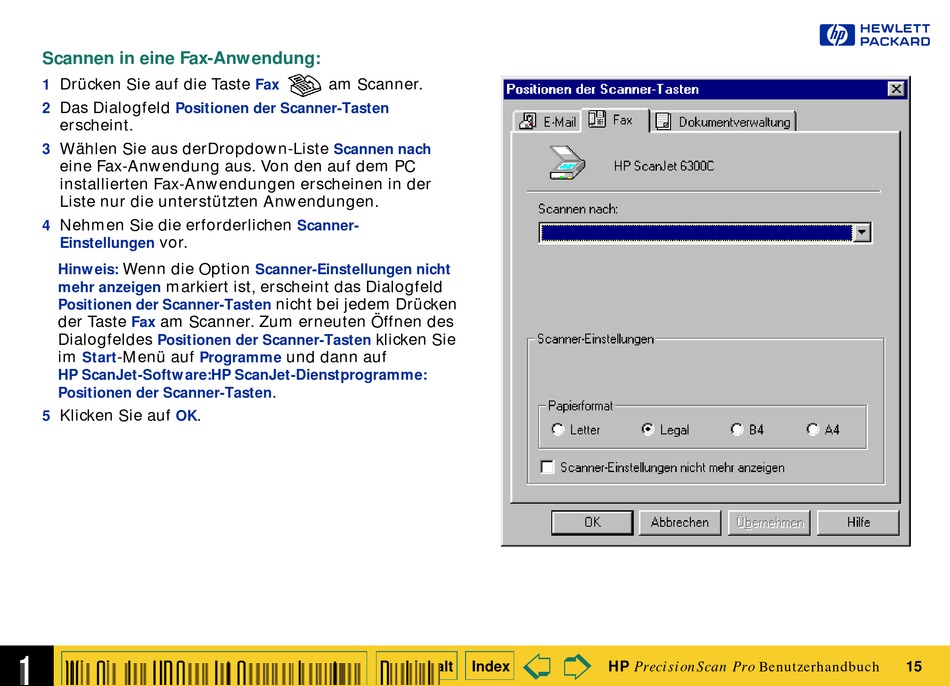Image resolution: width=950 pixels, height=686 pixels.
Task: Confirm the dialog with the OK button
Action: tap(592, 522)
